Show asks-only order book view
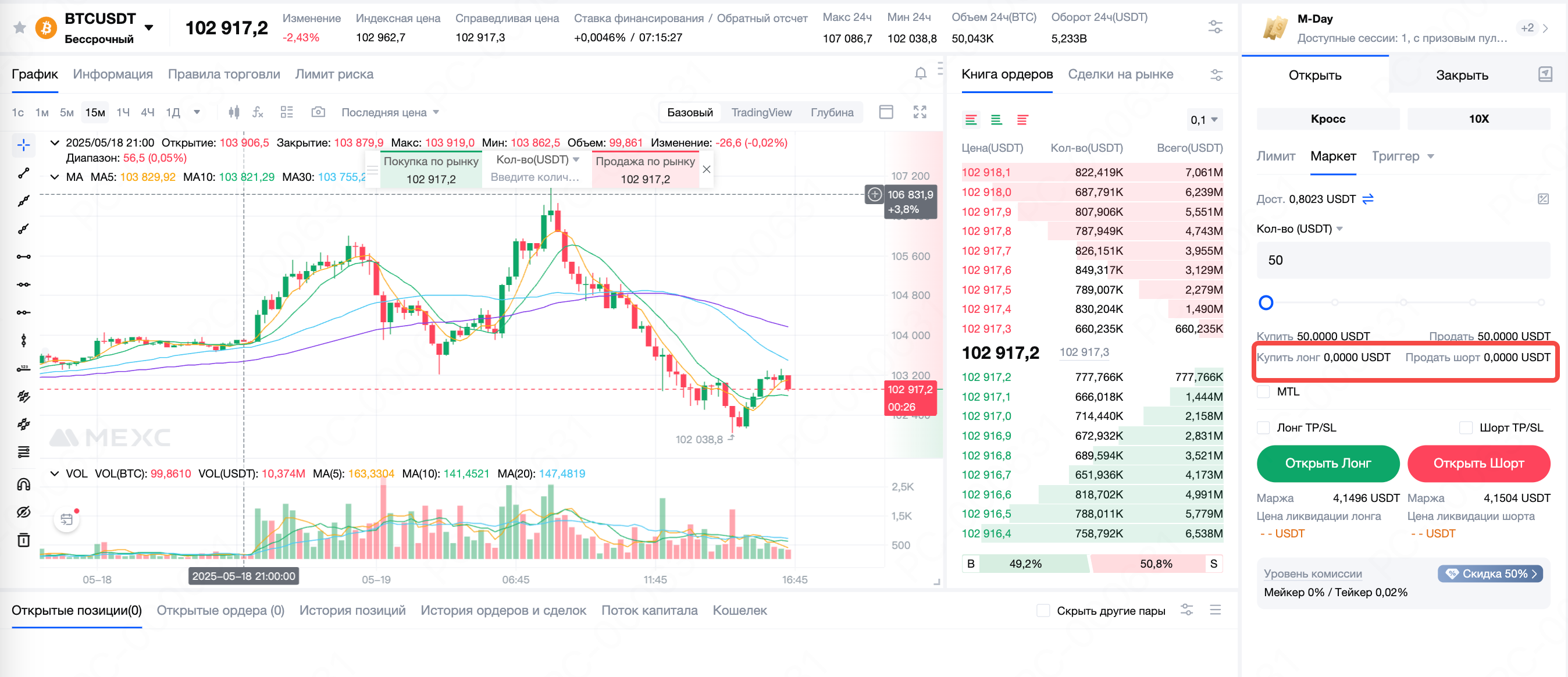Viewport: 1568px width, 677px height. click(1022, 120)
